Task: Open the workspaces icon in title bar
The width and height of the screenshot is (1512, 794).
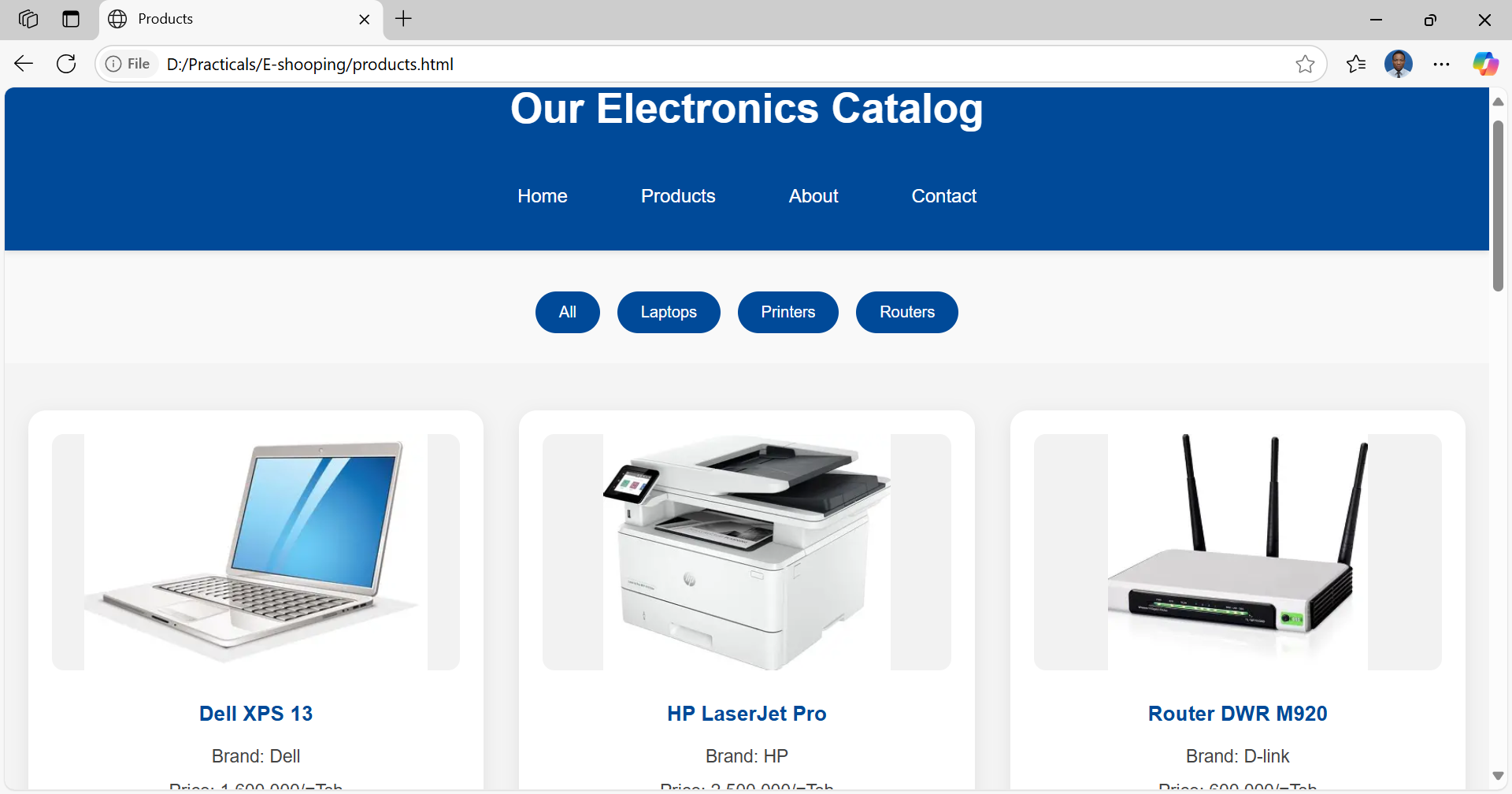Action: [28, 19]
